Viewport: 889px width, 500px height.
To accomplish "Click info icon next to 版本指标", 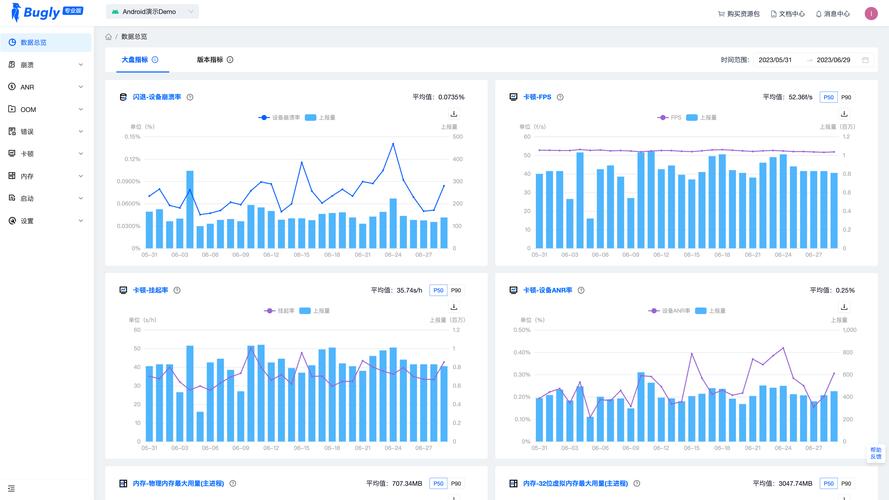I will [x=230, y=60].
